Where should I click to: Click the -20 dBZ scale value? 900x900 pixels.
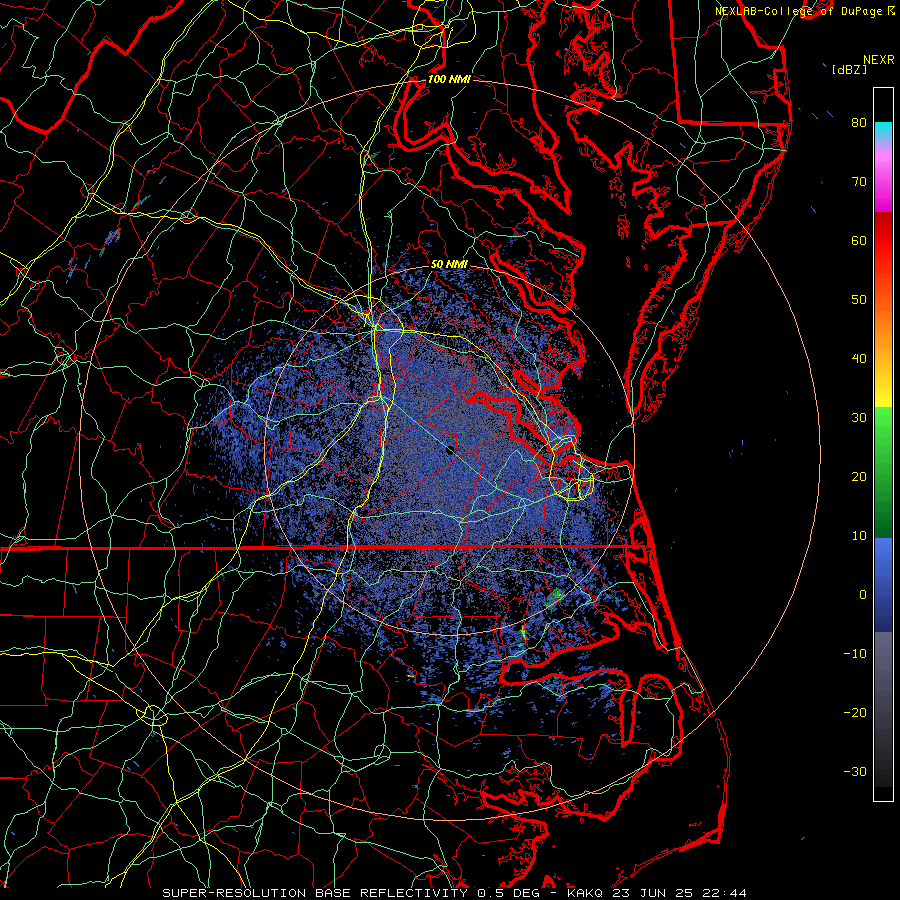(x=855, y=712)
